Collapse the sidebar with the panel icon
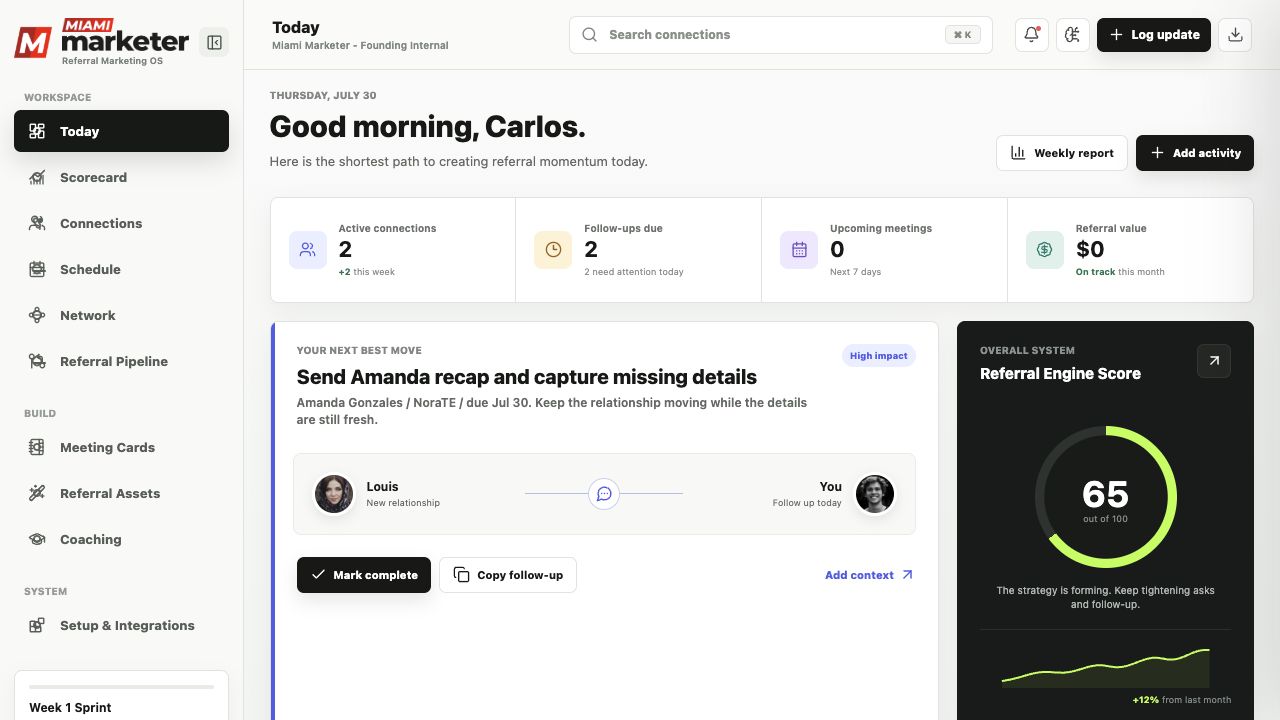Viewport: 1280px width, 720px height. click(214, 42)
